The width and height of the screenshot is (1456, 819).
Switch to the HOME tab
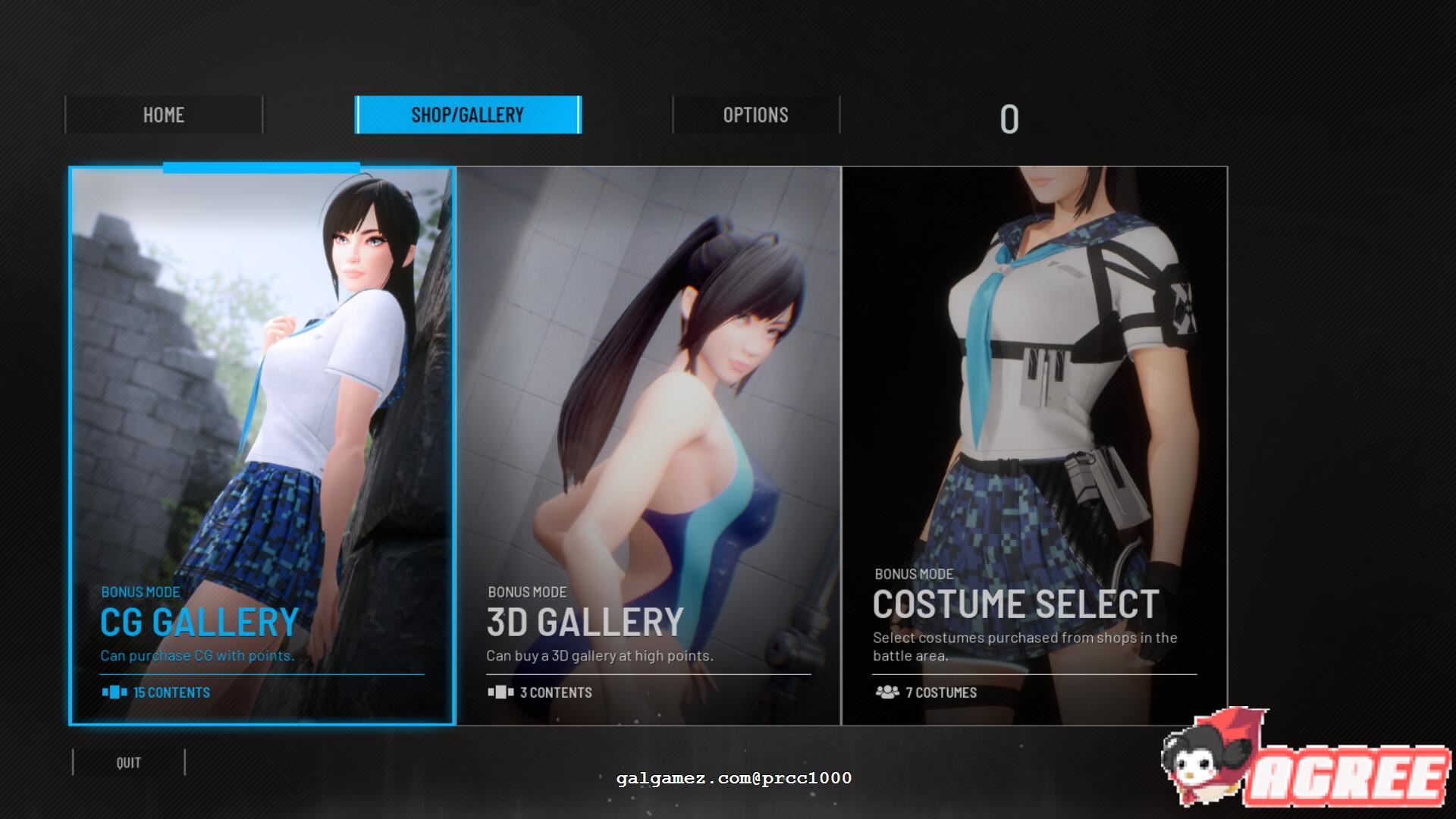click(164, 115)
